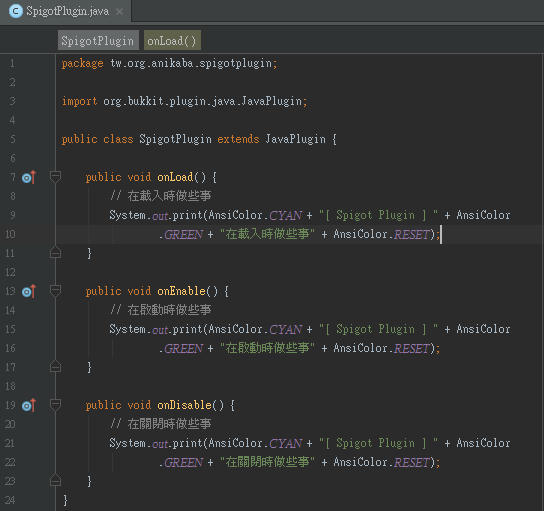Select SpigotPlugin breadcrumb item
The image size is (544, 511).
coord(98,41)
